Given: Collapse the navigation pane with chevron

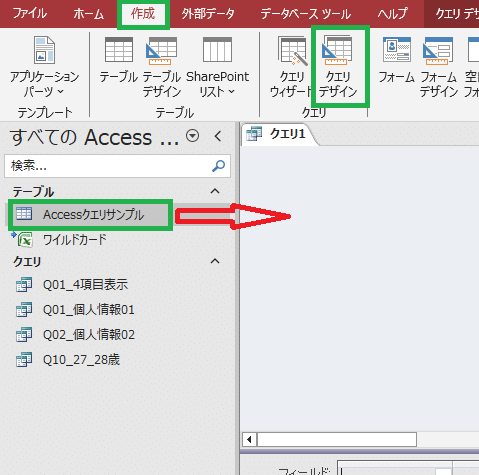Looking at the screenshot, I should point(218,136).
